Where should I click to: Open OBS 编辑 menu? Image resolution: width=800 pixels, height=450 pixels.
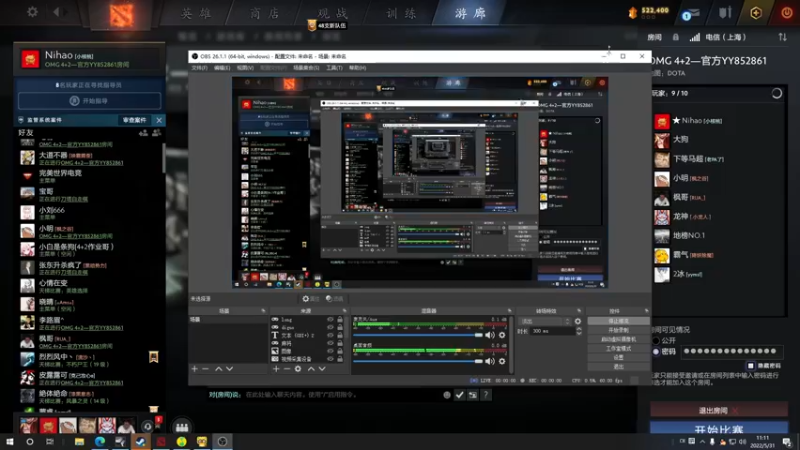point(222,68)
